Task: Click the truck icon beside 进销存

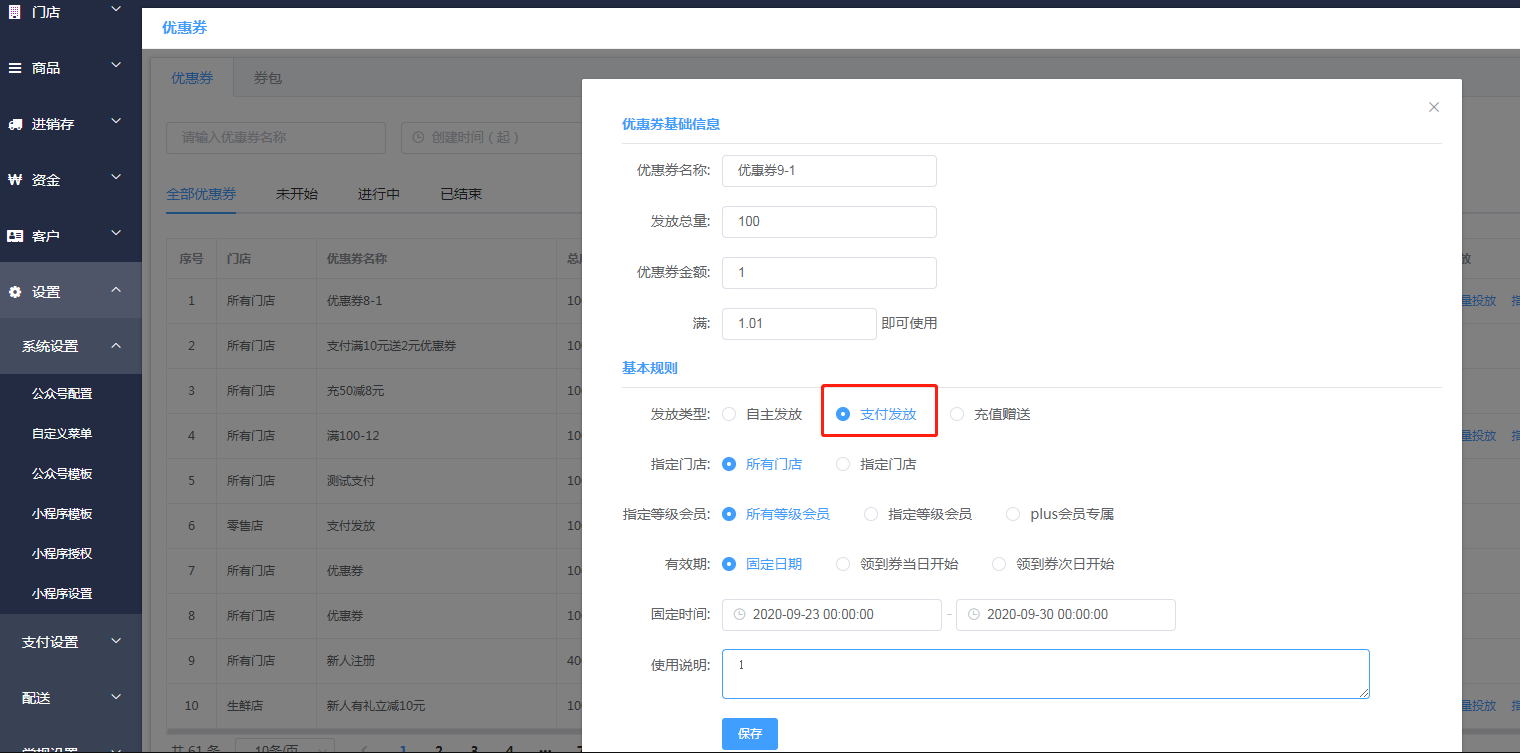Action: [x=15, y=124]
